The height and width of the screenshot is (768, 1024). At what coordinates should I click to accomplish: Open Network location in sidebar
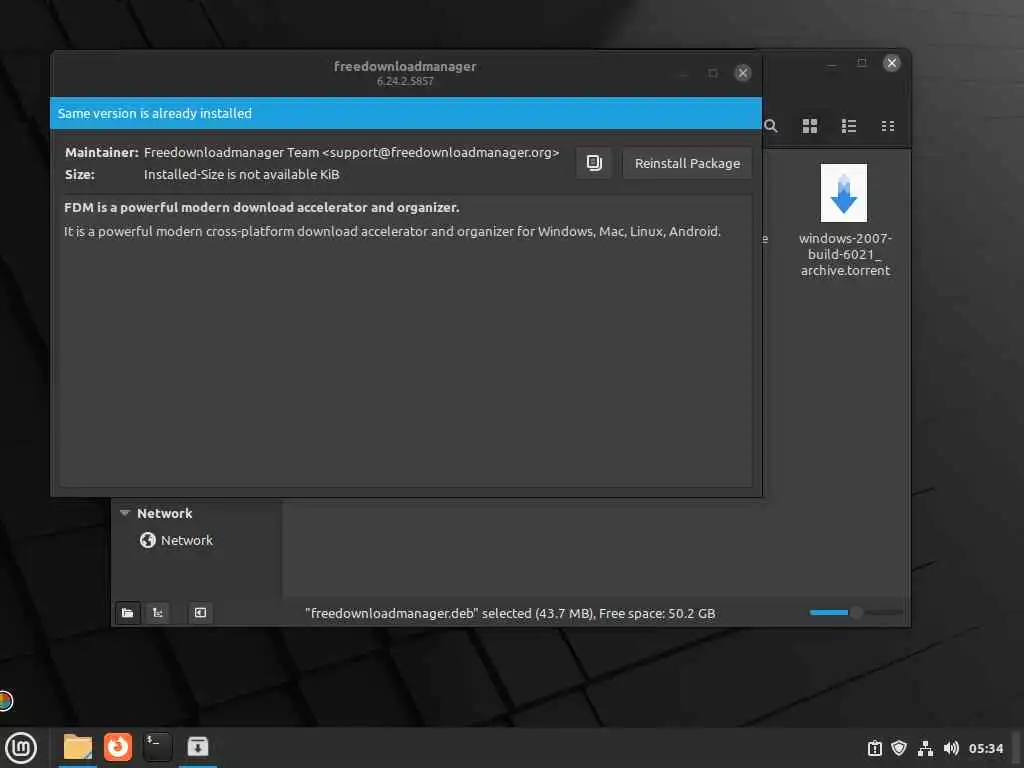point(176,540)
